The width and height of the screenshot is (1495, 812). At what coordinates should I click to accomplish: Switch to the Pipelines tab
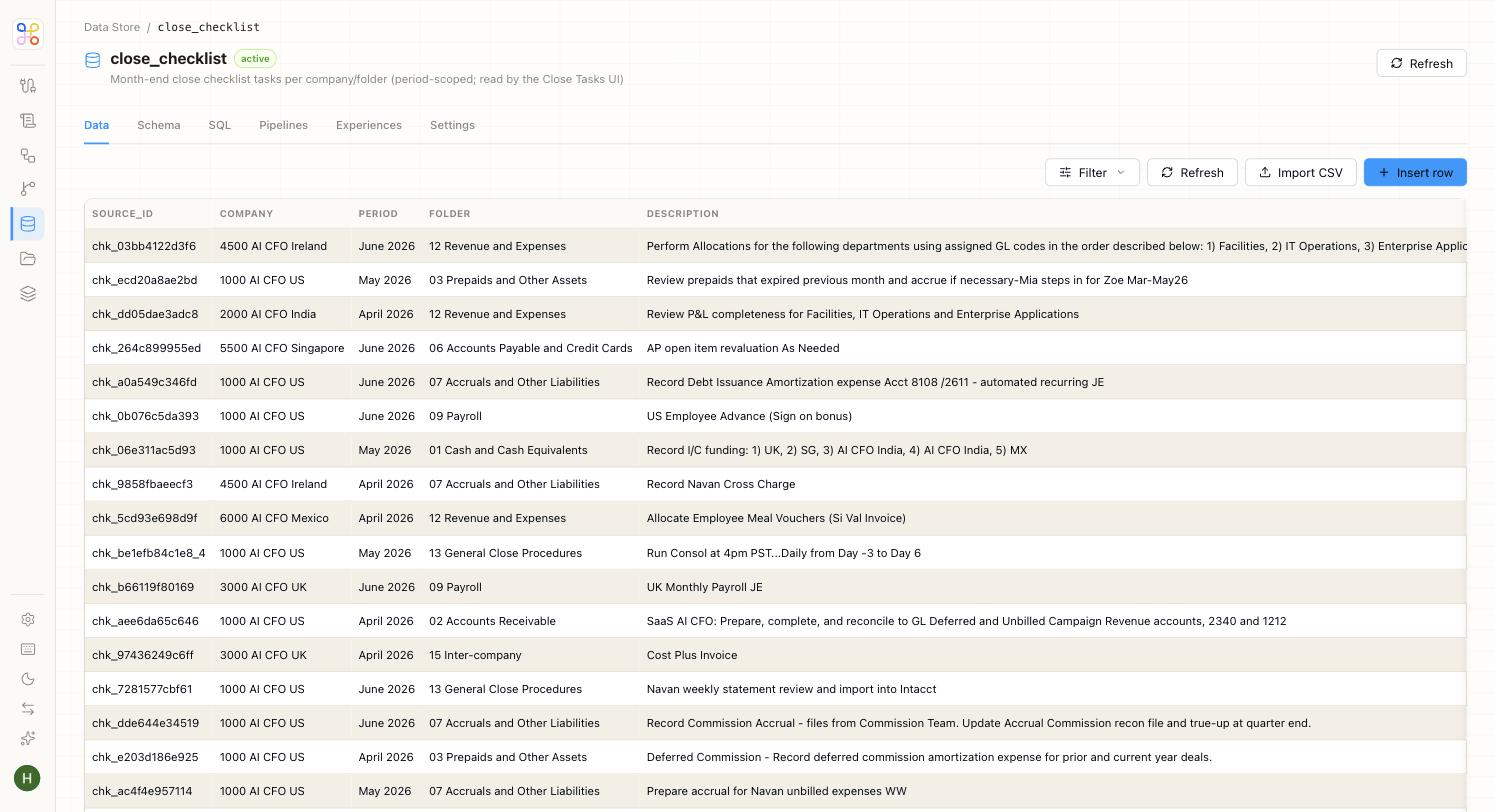pyautogui.click(x=283, y=125)
